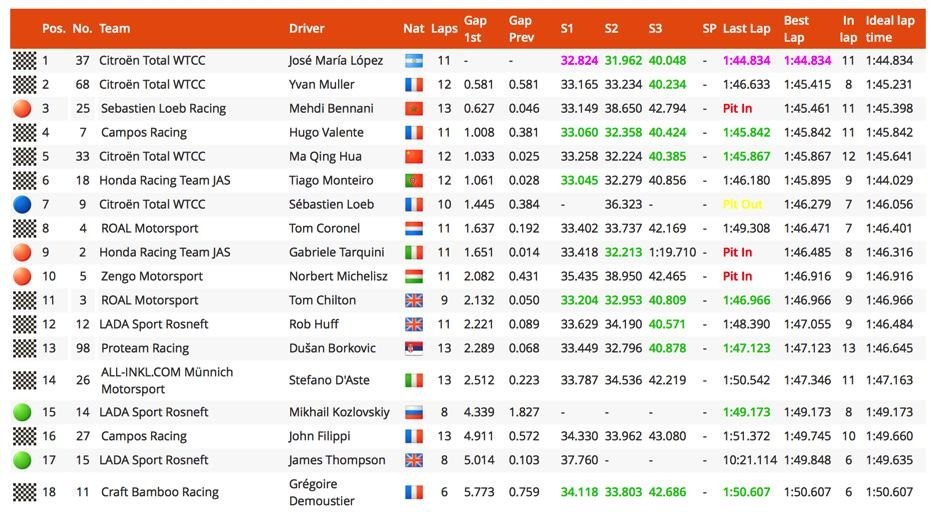The image size is (933, 512).
Task: Click the green status ball for Mikhail Kozlovskiy
Action: point(22,412)
